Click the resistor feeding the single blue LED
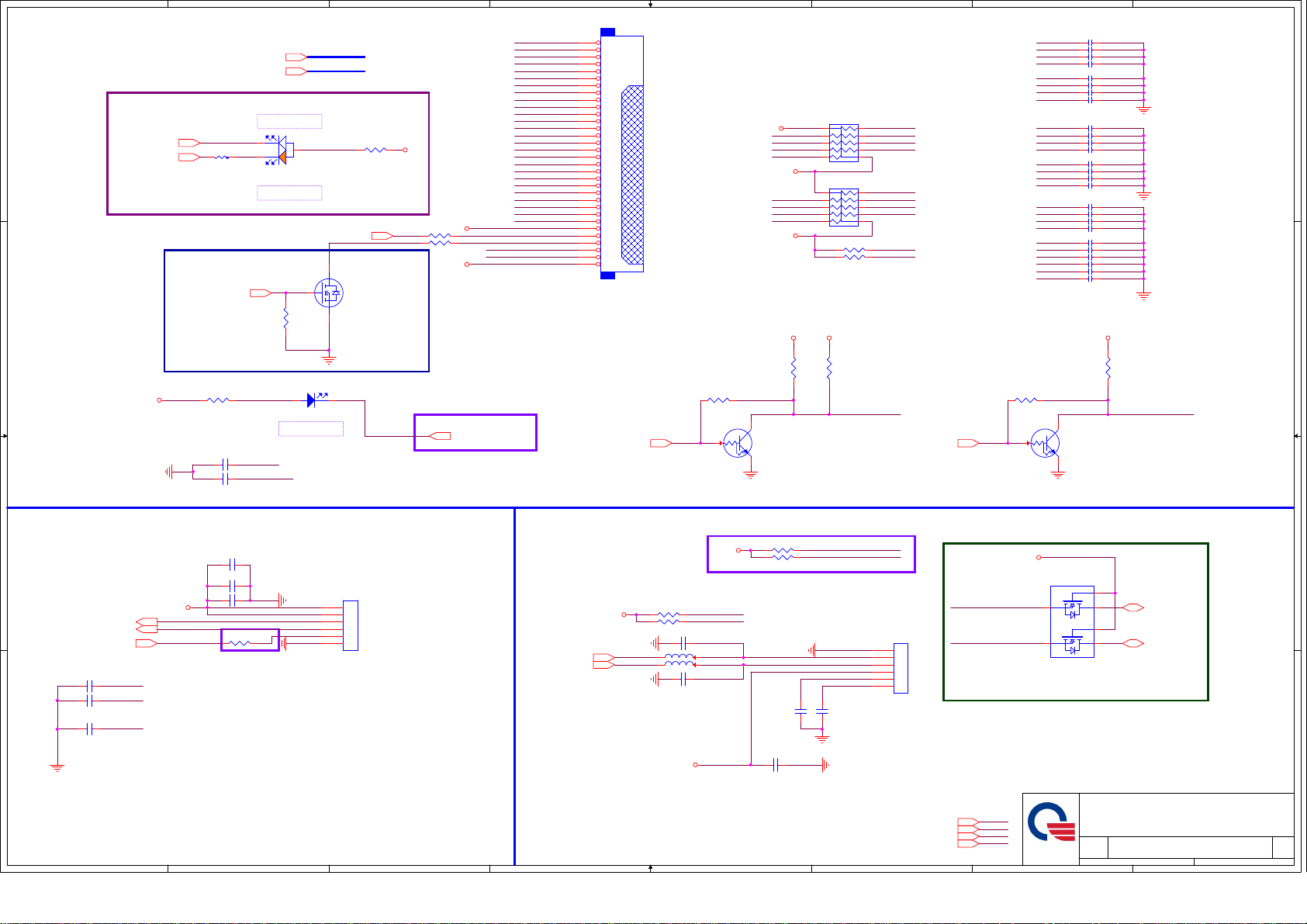1307x924 pixels. point(218,400)
